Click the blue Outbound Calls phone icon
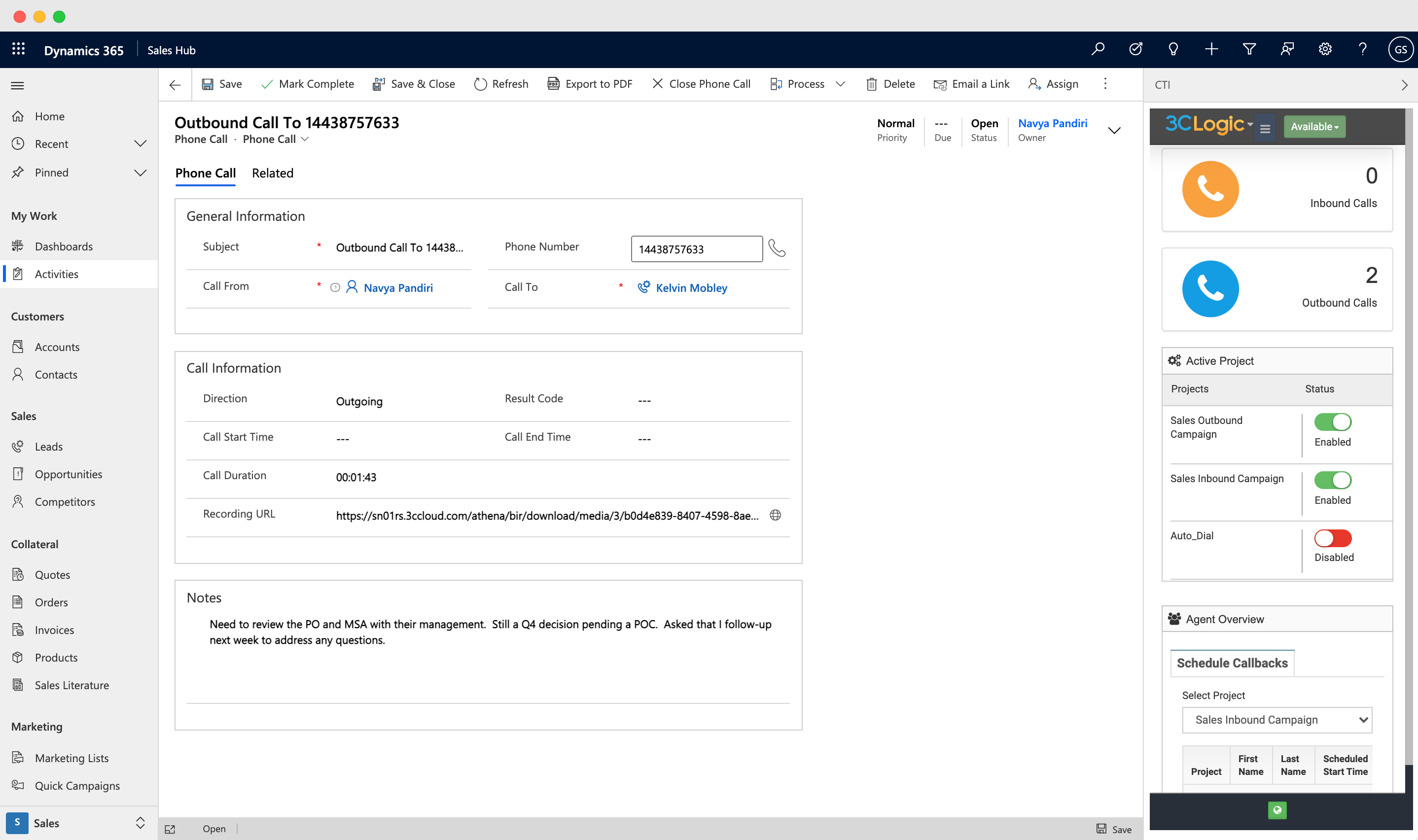The width and height of the screenshot is (1418, 840). [x=1209, y=289]
